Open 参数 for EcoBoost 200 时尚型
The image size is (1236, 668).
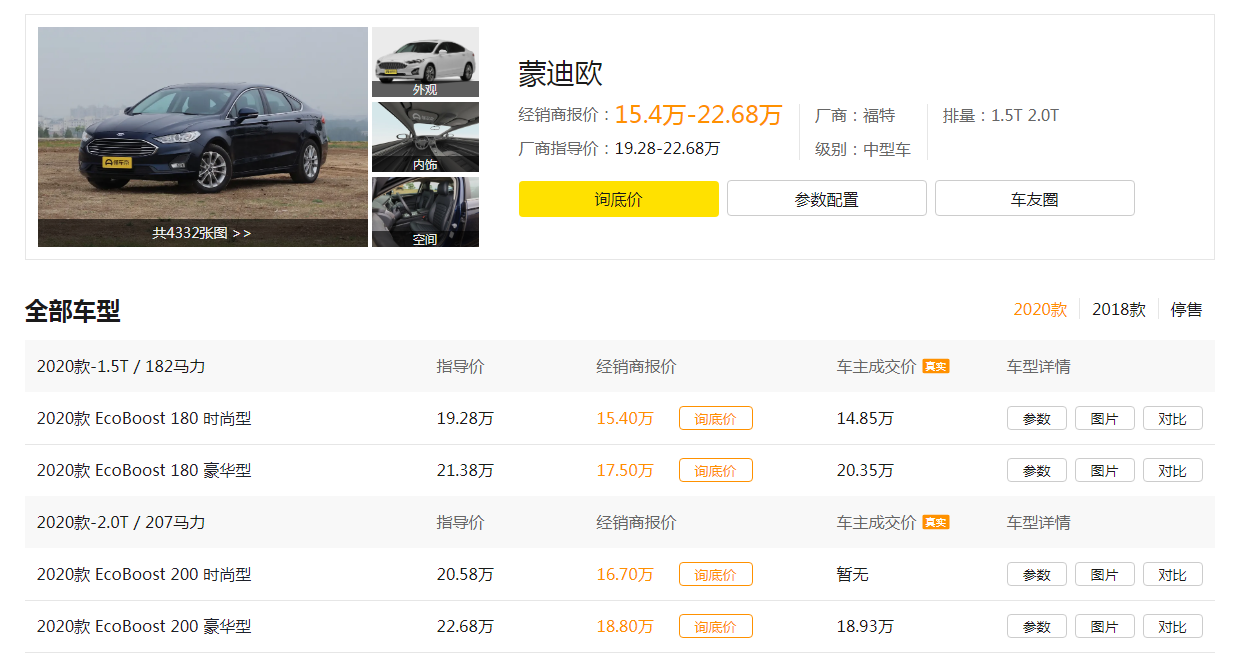click(1037, 574)
